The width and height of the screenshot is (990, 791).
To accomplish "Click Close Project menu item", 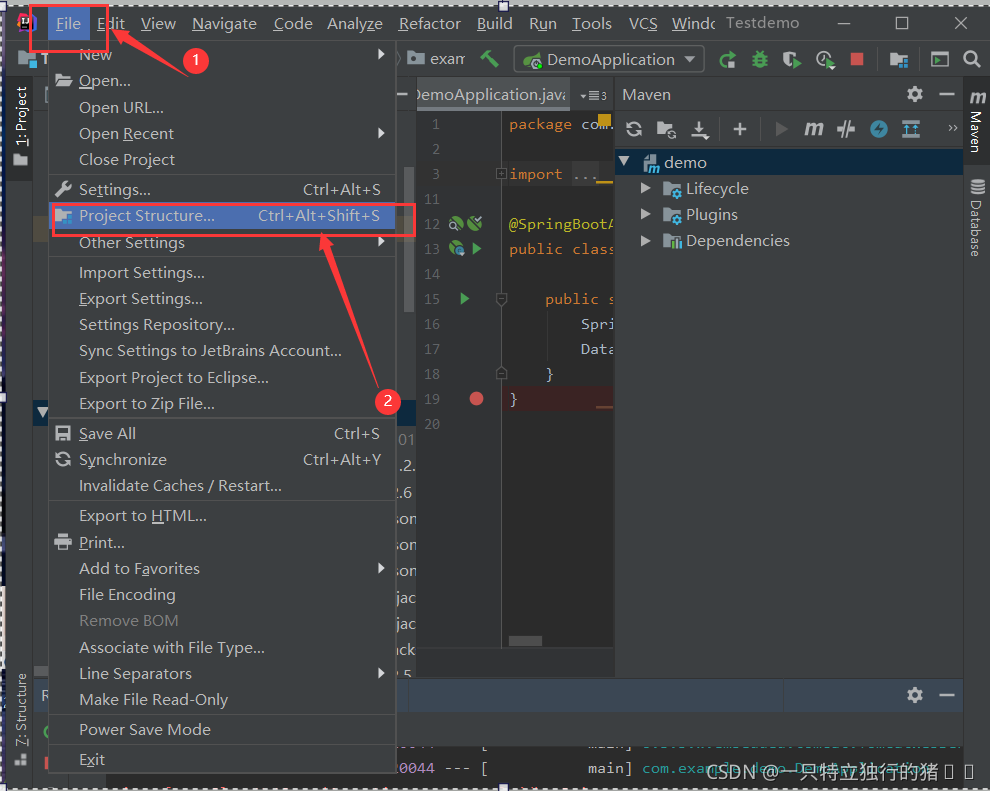I will click(x=222, y=160).
